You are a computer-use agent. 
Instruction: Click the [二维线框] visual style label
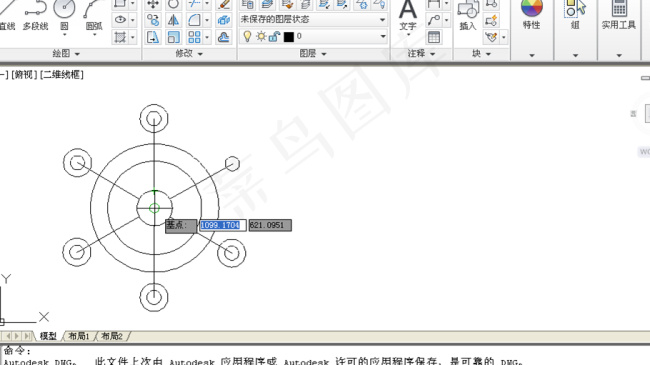(62, 75)
